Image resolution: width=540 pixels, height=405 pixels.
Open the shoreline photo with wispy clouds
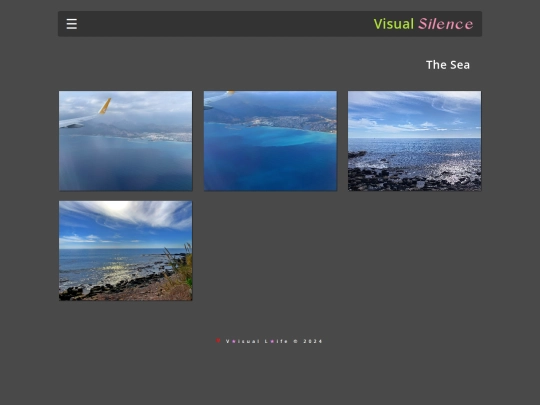click(x=126, y=251)
